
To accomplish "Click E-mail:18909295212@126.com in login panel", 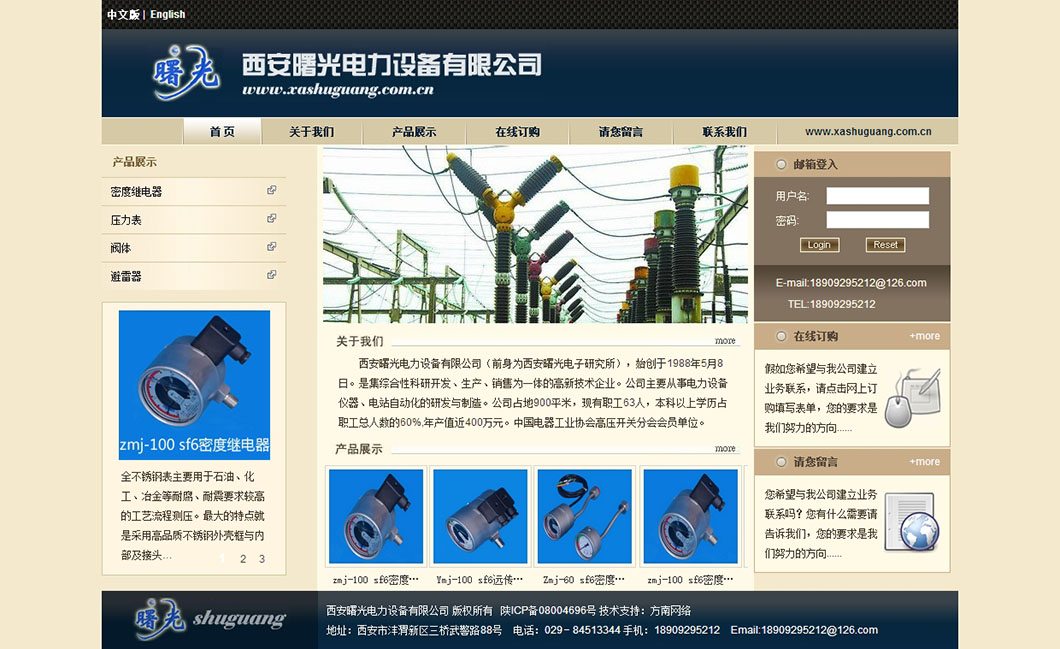I will [851, 283].
